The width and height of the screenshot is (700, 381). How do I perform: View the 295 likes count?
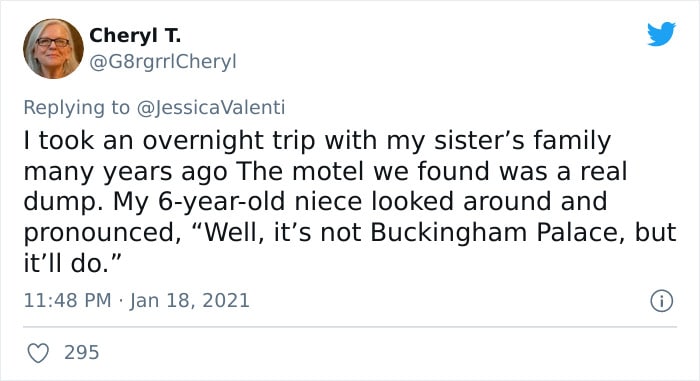[x=81, y=352]
